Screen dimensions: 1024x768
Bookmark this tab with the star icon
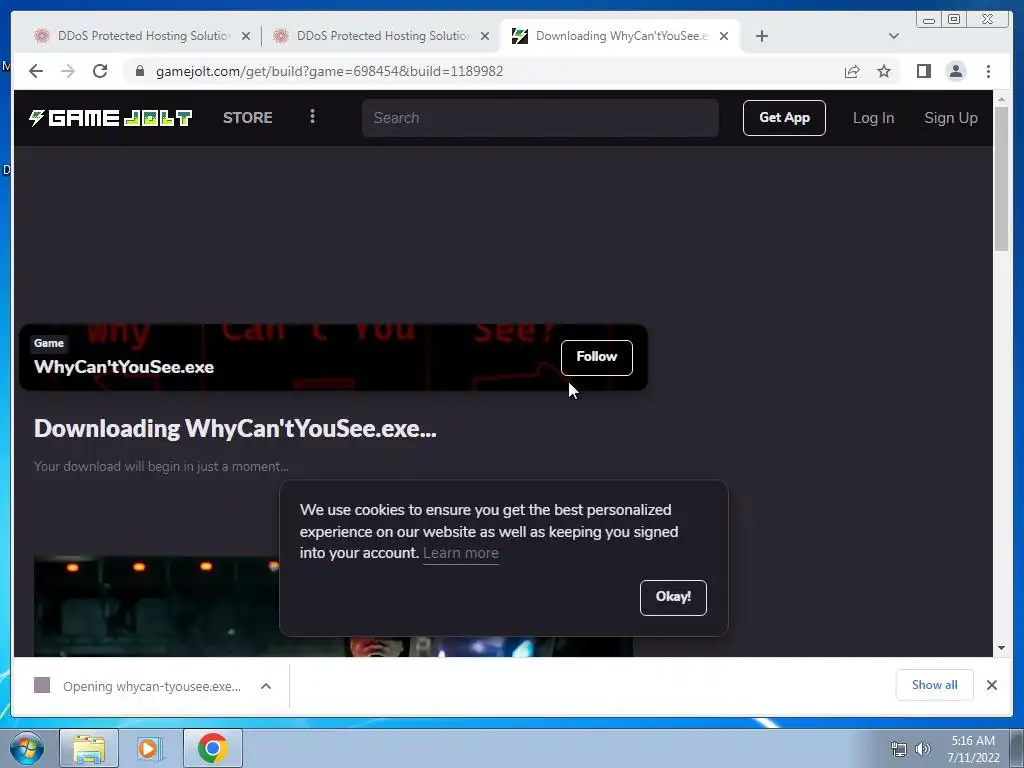tap(884, 71)
